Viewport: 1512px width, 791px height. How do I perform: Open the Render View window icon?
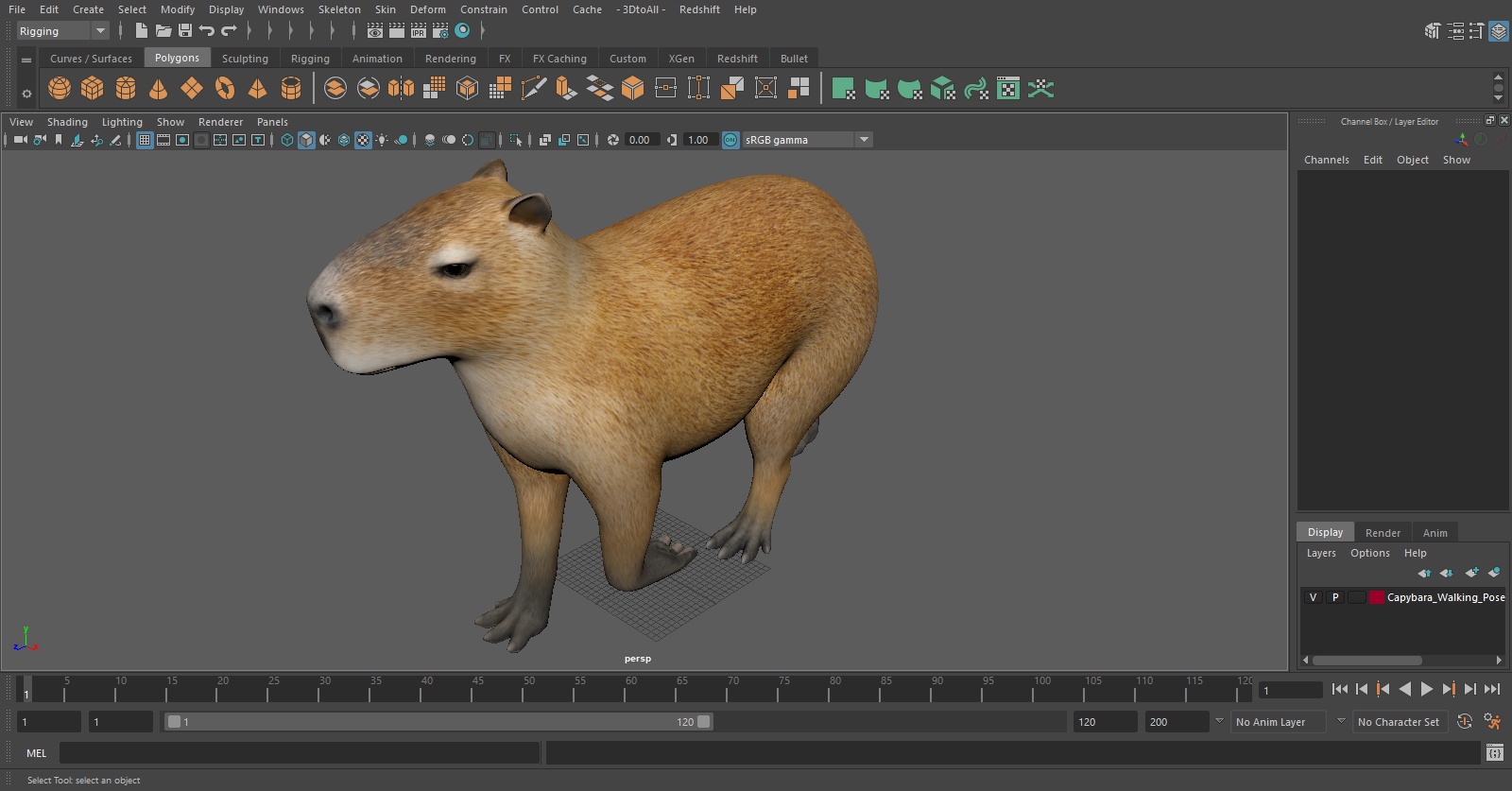tap(375, 31)
